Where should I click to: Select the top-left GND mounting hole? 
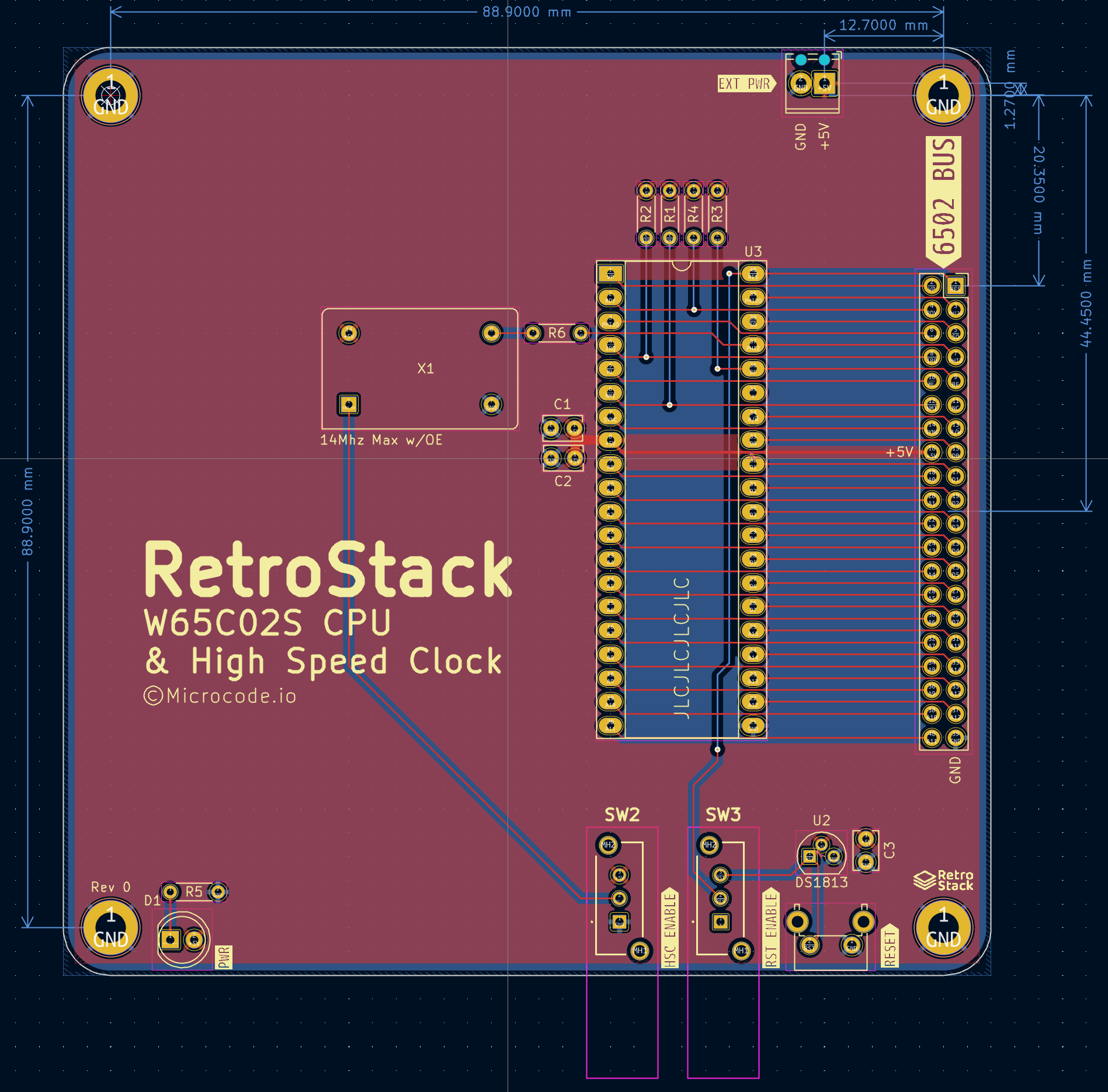(111, 95)
